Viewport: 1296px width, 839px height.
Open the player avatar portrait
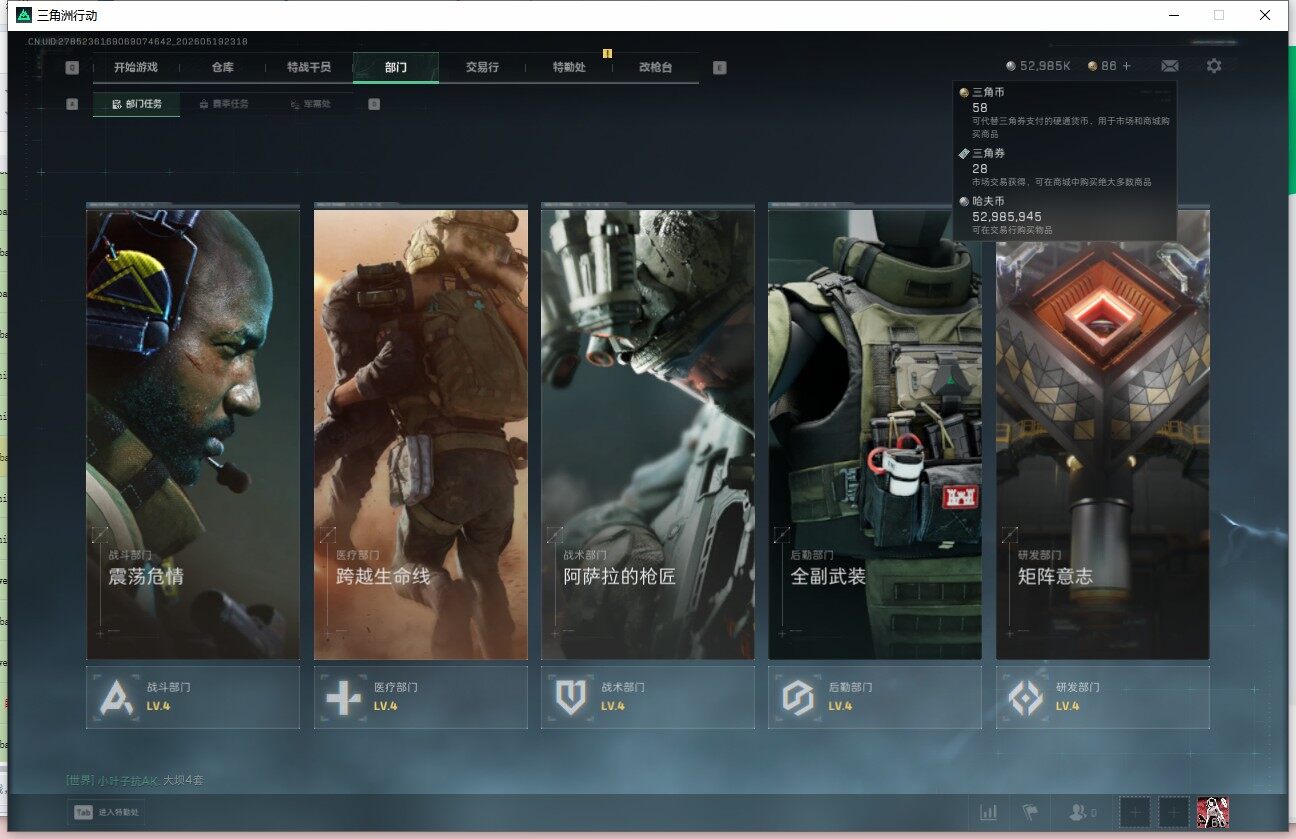(1213, 813)
